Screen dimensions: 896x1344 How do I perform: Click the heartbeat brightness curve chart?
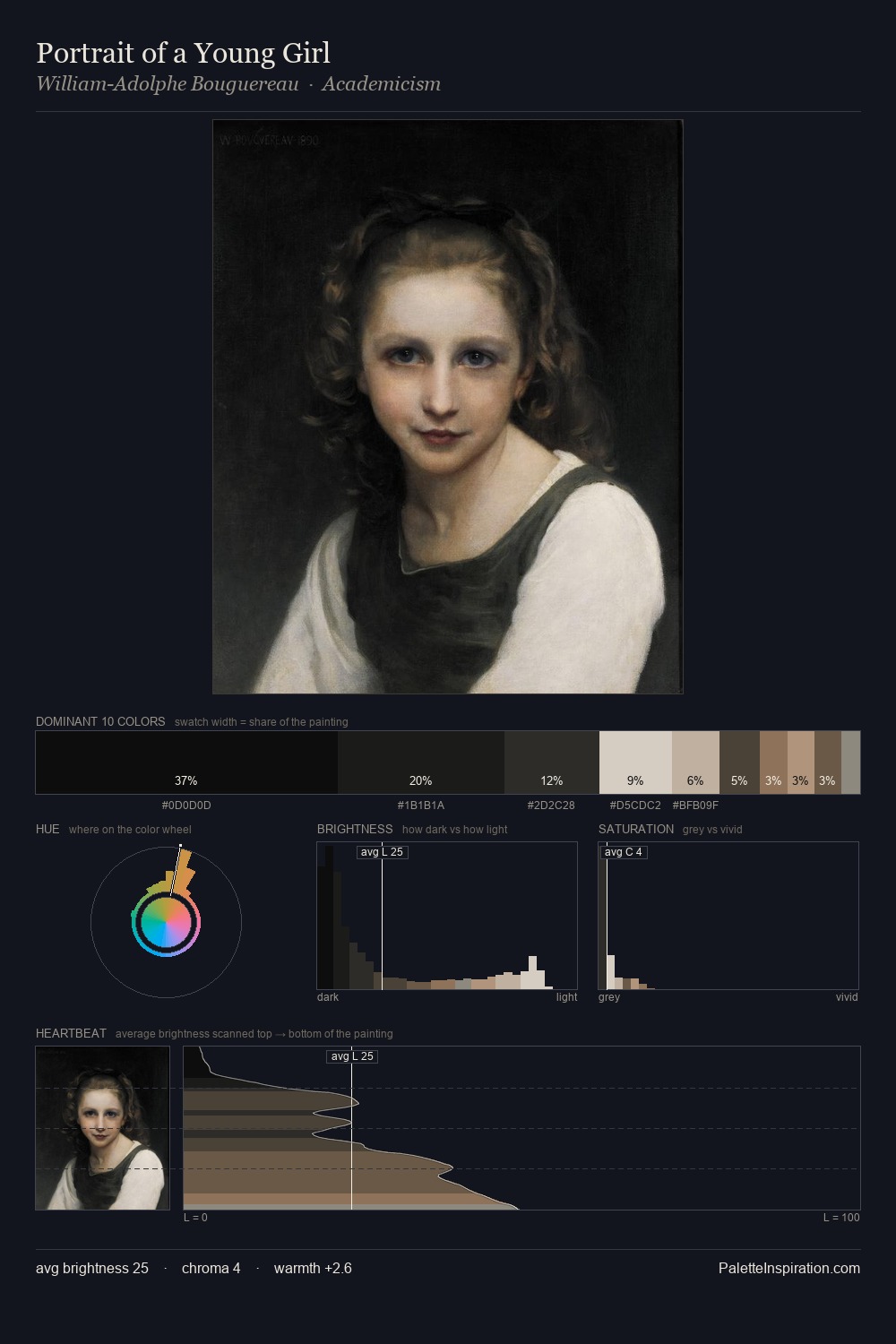point(521,1128)
